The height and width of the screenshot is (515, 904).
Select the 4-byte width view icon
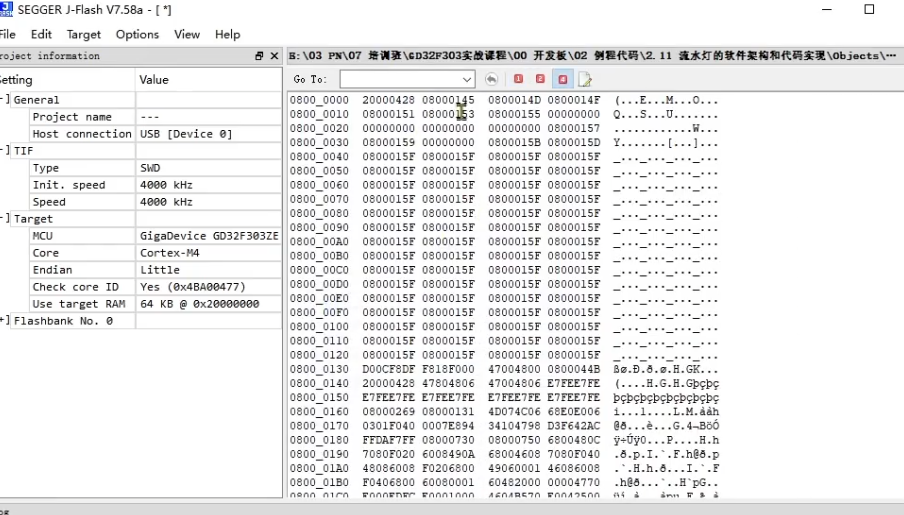563,79
